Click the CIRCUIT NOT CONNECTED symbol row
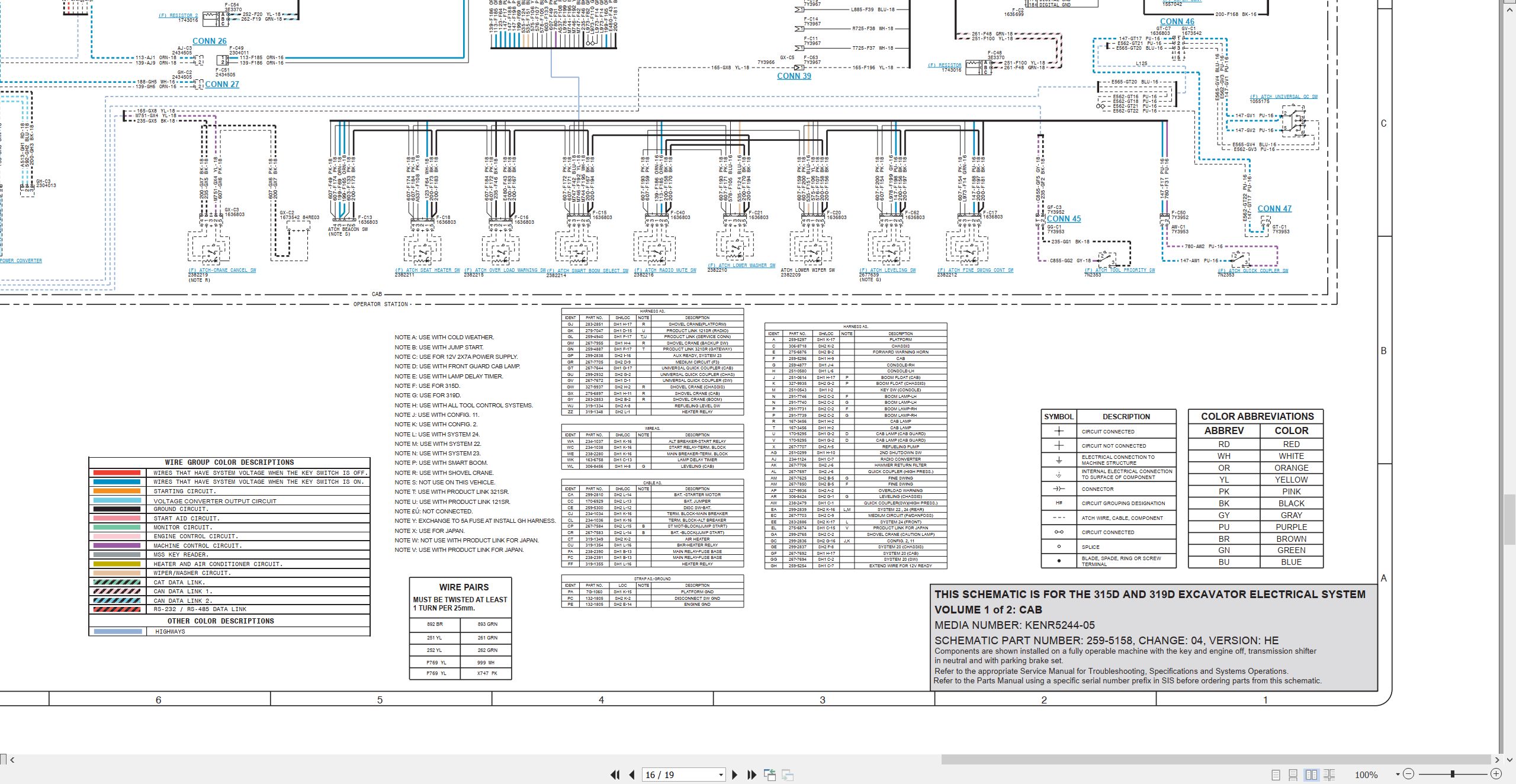This screenshot has width=1516, height=784. click(x=1108, y=445)
